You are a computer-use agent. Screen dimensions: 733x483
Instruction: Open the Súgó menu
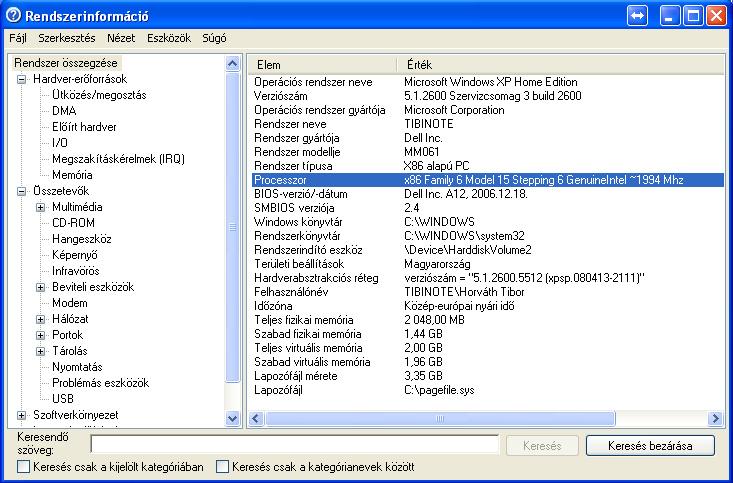[x=214, y=38]
